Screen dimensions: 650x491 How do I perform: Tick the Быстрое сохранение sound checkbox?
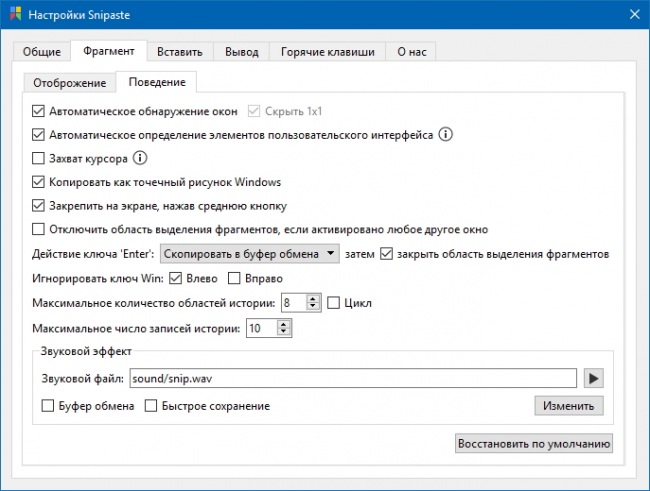pyautogui.click(x=151, y=406)
